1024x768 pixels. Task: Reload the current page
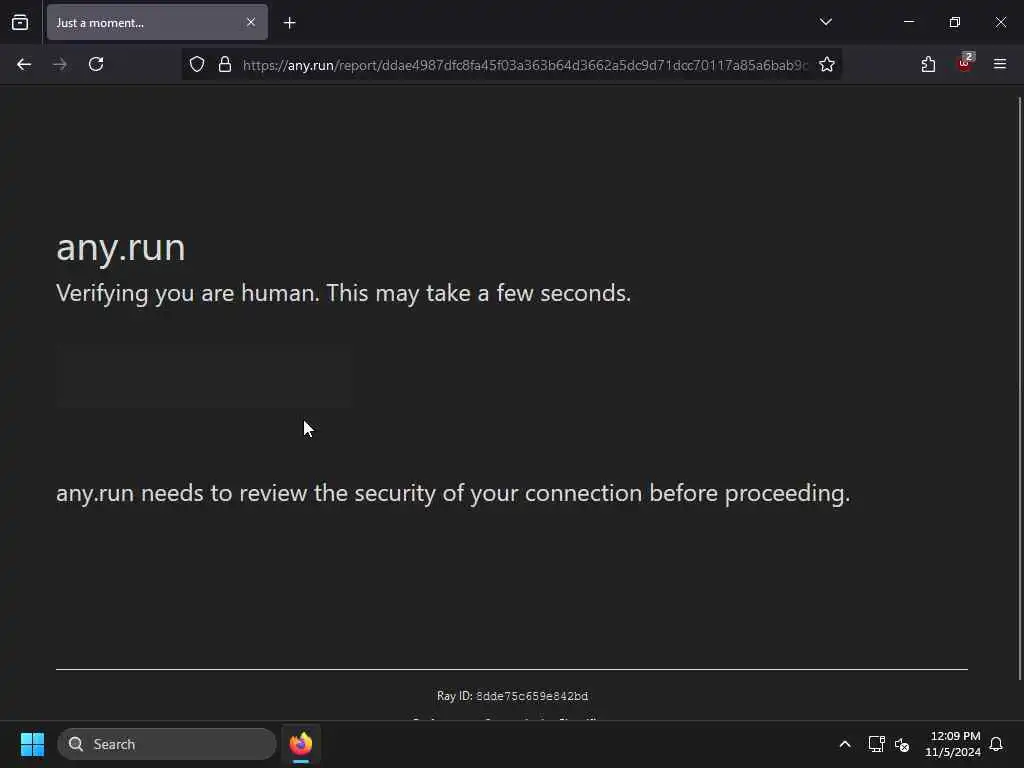tap(96, 64)
